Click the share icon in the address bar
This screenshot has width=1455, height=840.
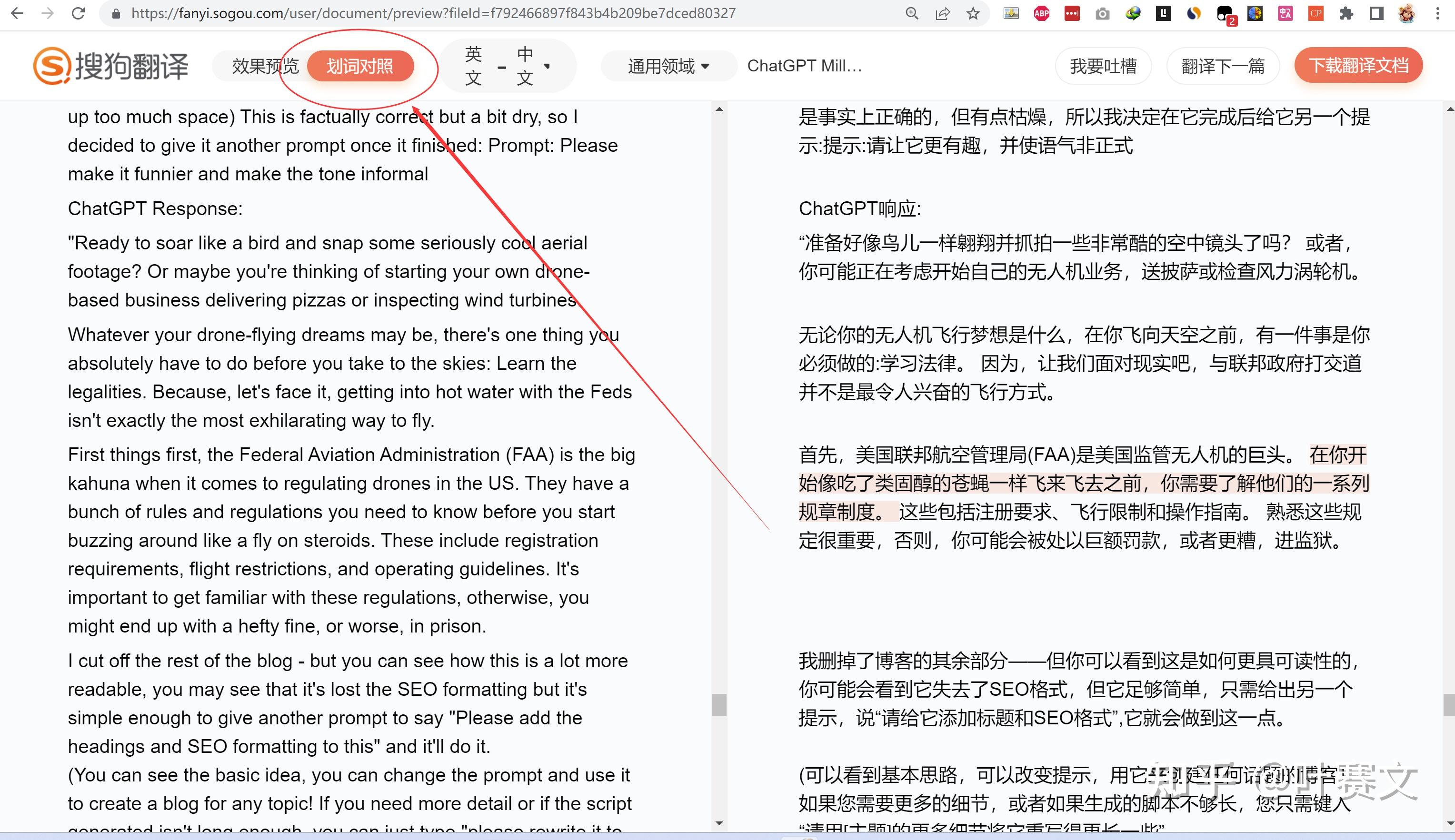pyautogui.click(x=943, y=13)
